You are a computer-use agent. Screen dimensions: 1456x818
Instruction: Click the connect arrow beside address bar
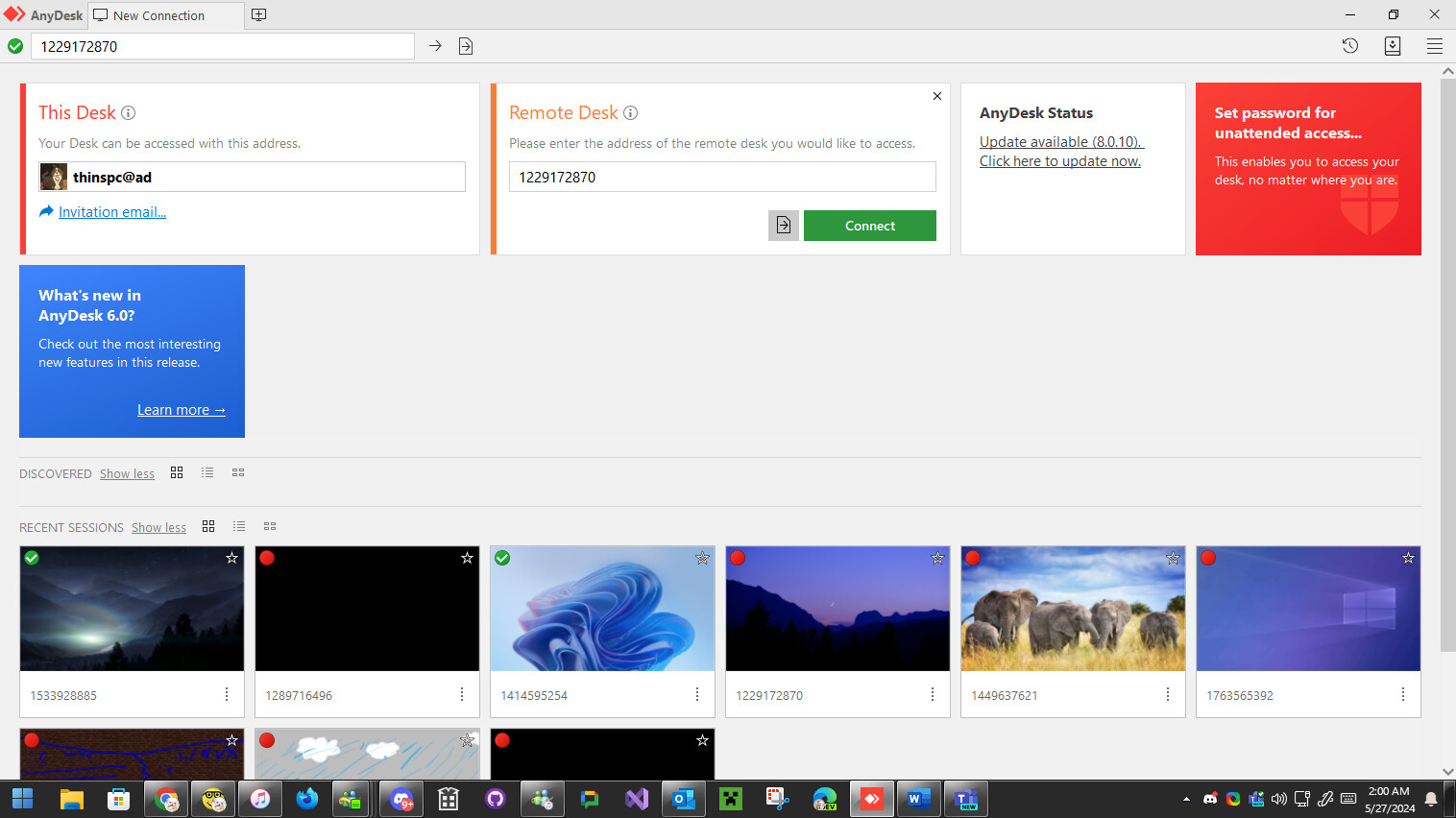pos(435,46)
